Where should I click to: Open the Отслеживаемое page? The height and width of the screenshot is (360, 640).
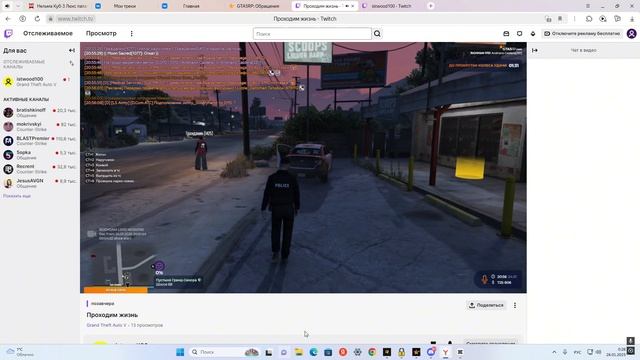[48, 33]
